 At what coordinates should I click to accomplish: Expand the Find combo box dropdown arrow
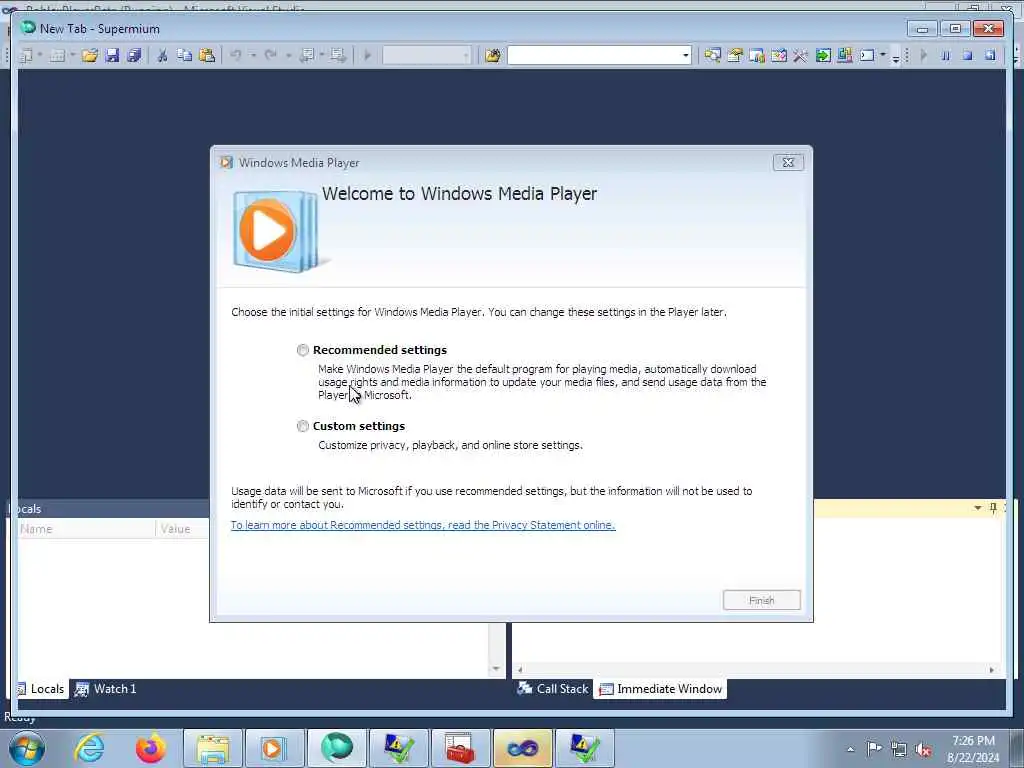pyautogui.click(x=686, y=56)
